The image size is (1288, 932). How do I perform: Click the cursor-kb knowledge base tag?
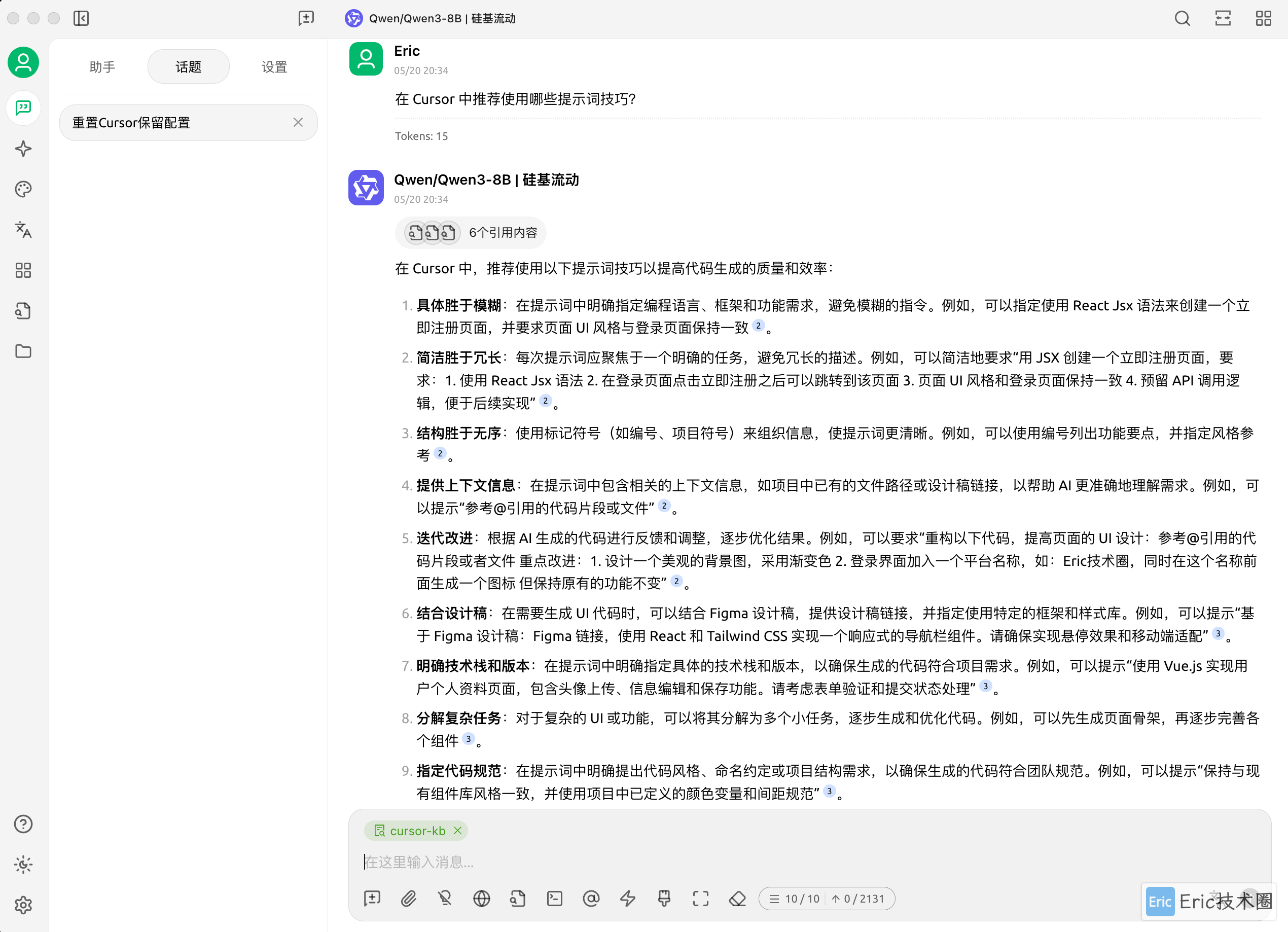click(416, 831)
